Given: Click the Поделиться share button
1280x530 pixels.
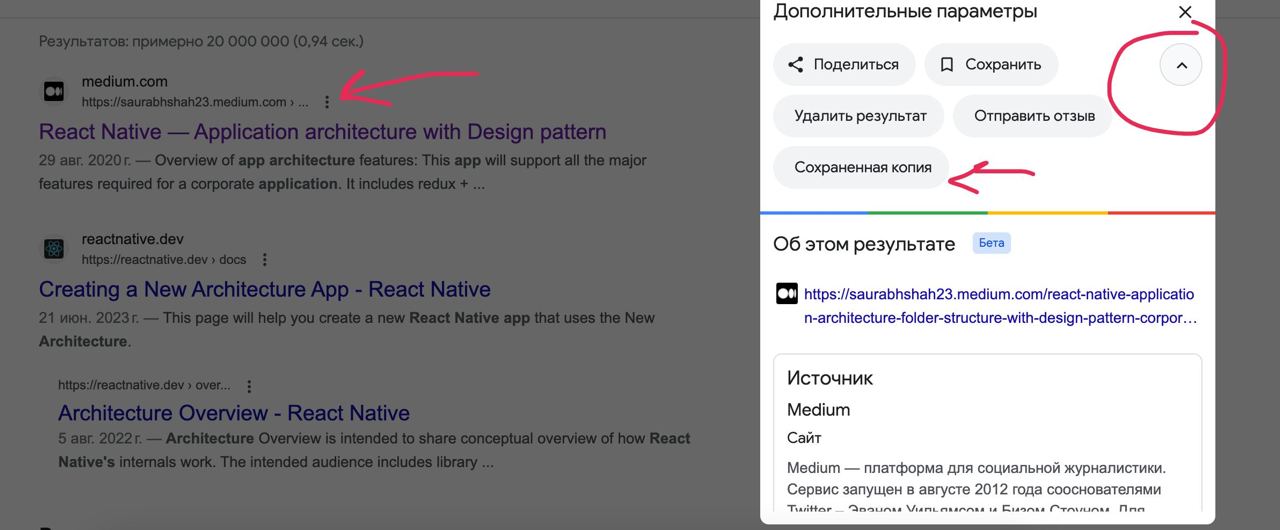Looking at the screenshot, I should pyautogui.click(x=844, y=65).
